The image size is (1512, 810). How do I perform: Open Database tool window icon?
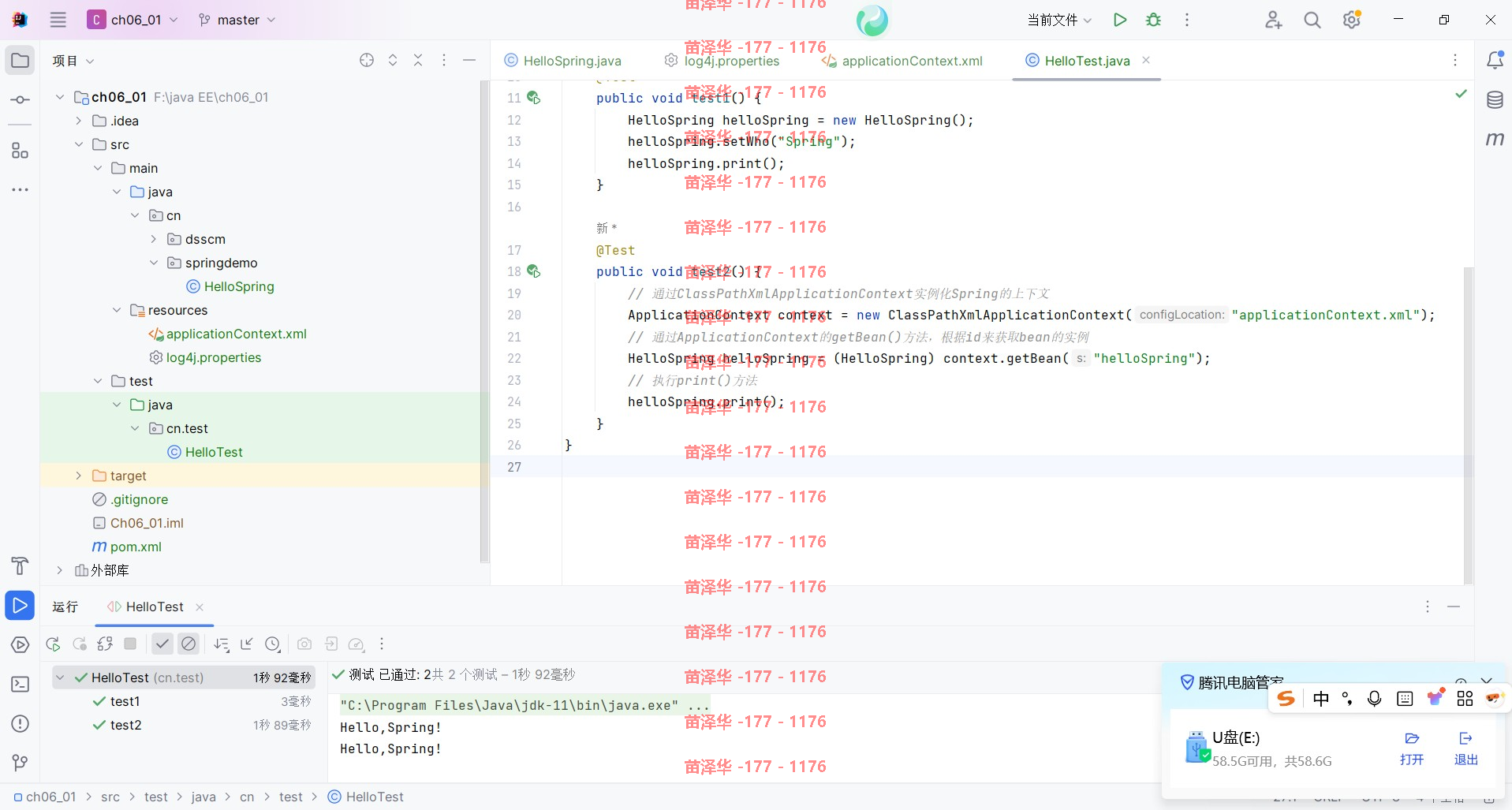click(1495, 100)
